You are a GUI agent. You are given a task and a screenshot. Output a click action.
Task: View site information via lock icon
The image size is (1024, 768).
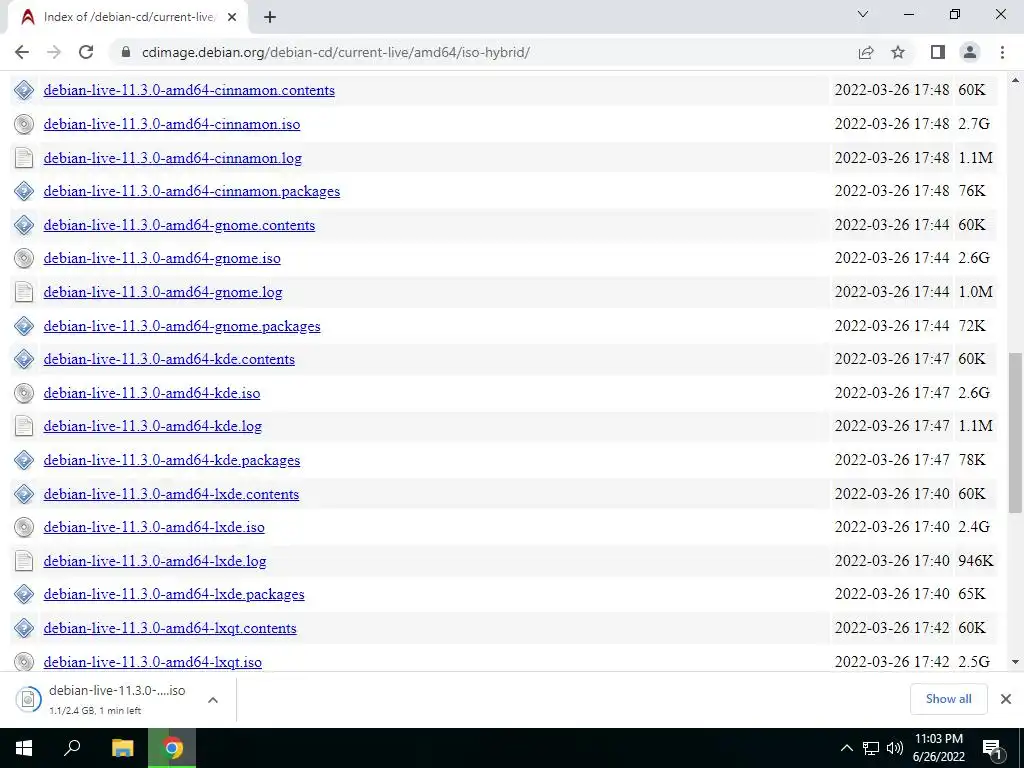[126, 52]
